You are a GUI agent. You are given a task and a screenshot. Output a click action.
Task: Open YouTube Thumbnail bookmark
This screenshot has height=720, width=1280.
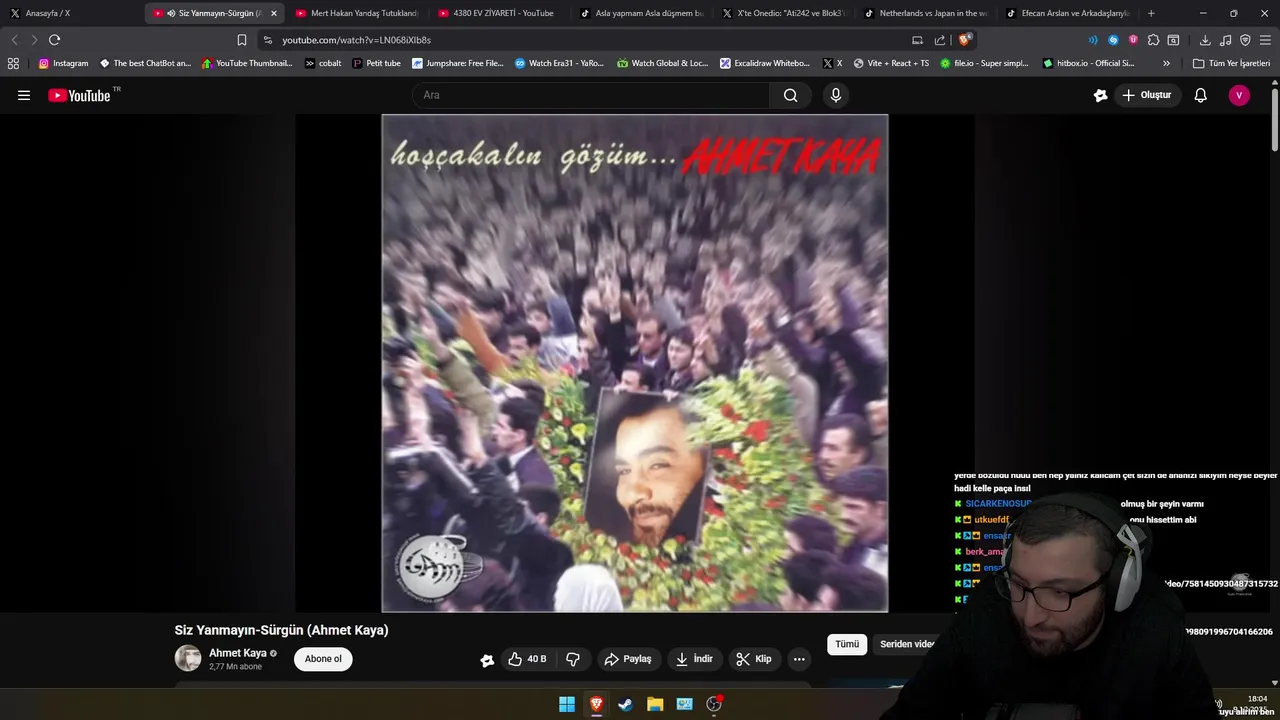(247, 63)
